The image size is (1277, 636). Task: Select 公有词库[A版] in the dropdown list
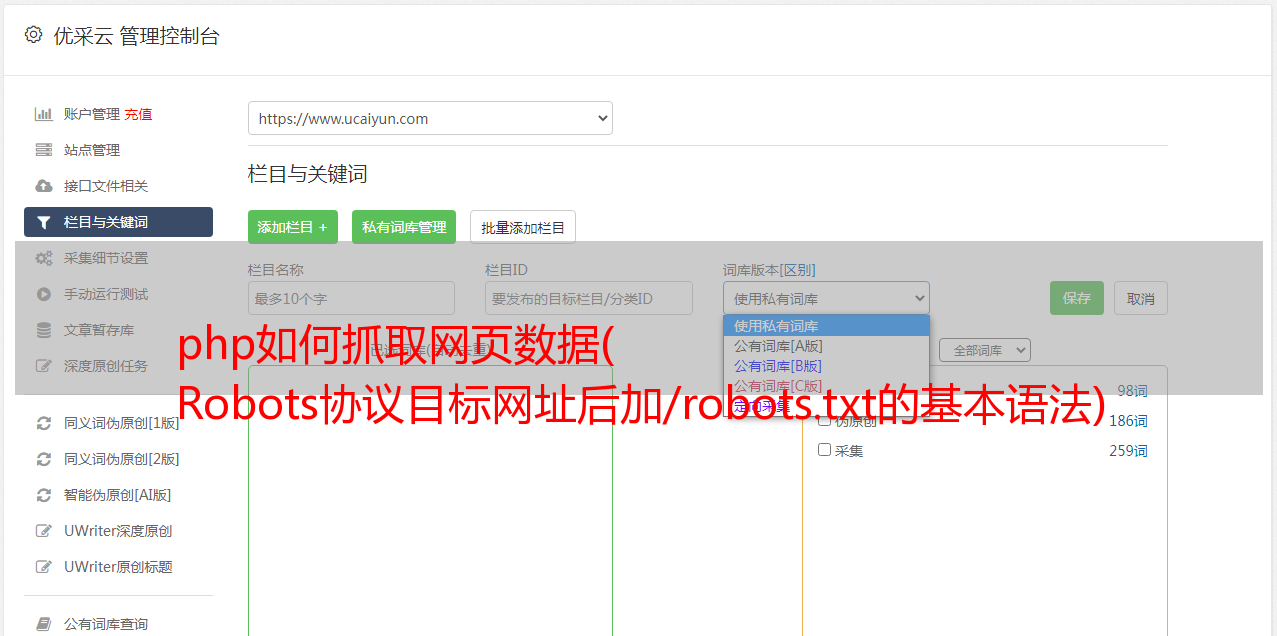point(826,346)
